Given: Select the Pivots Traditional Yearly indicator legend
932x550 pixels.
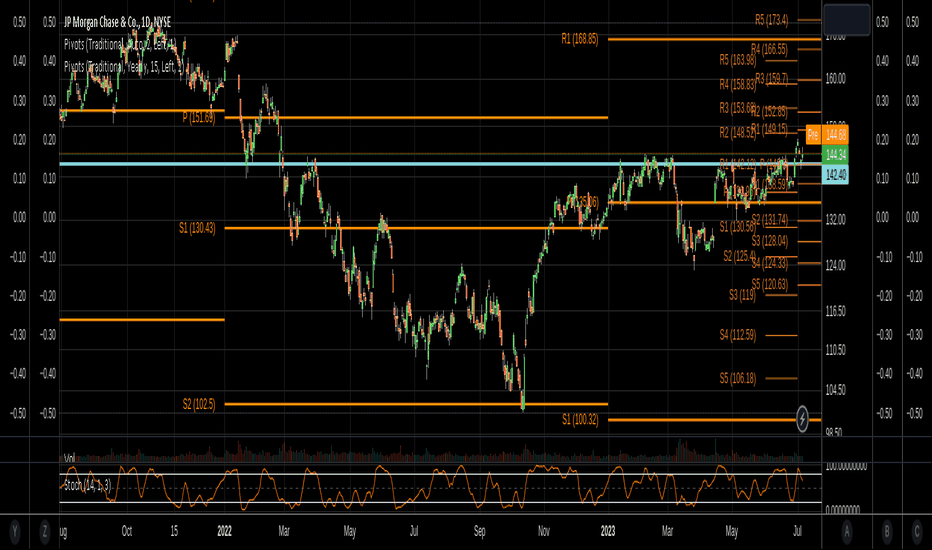Looking at the screenshot, I should (x=124, y=67).
